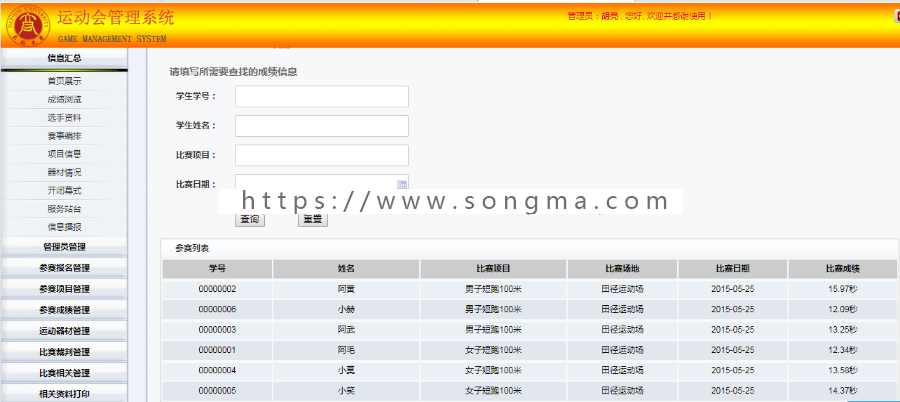
Task: Click the 2015-05-25 date in row 00000005
Action: pos(732,391)
